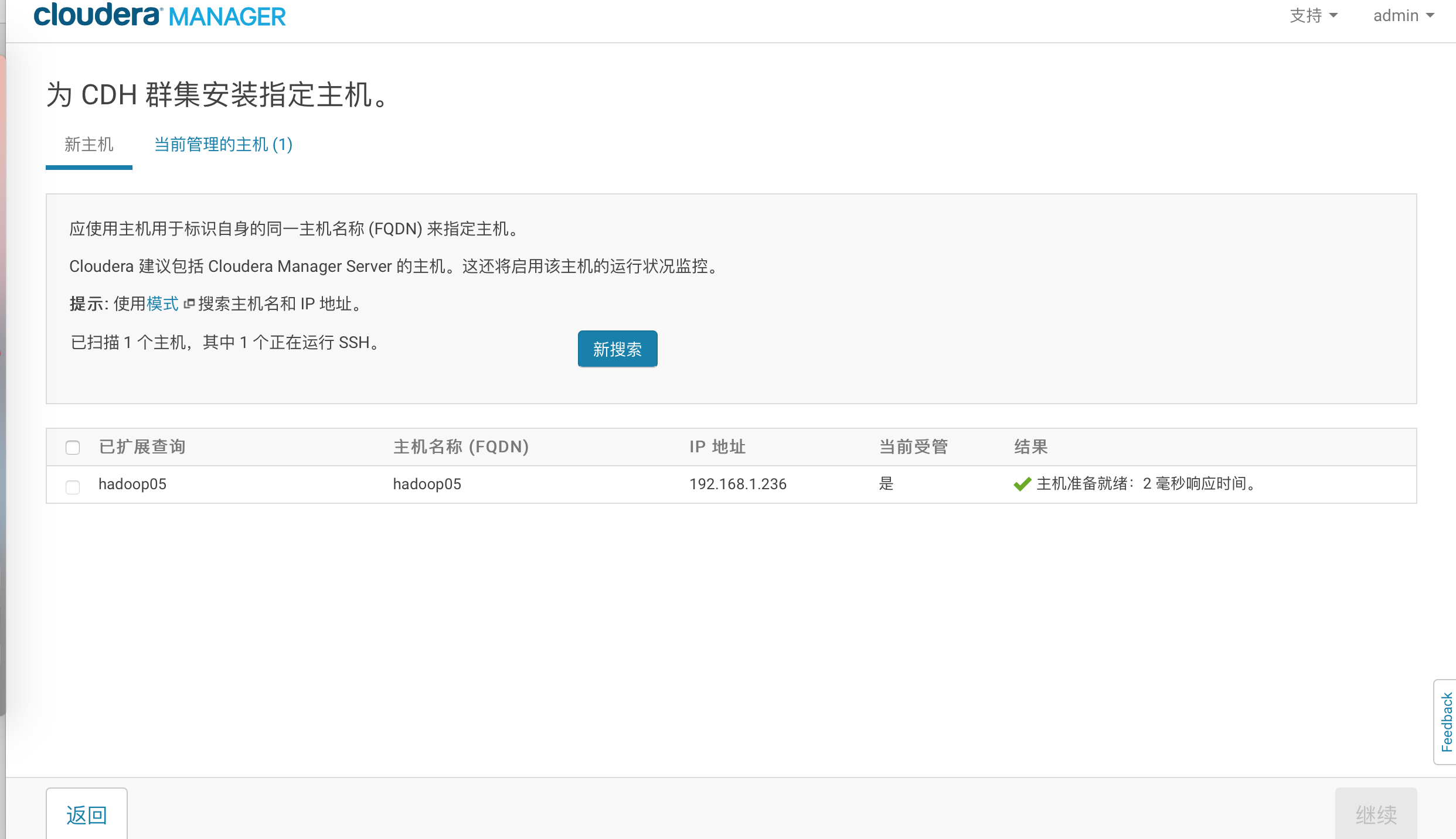Click hadoop05 in the 已扩展查询 column
Viewport: 1456px width, 839px height.
[132, 484]
